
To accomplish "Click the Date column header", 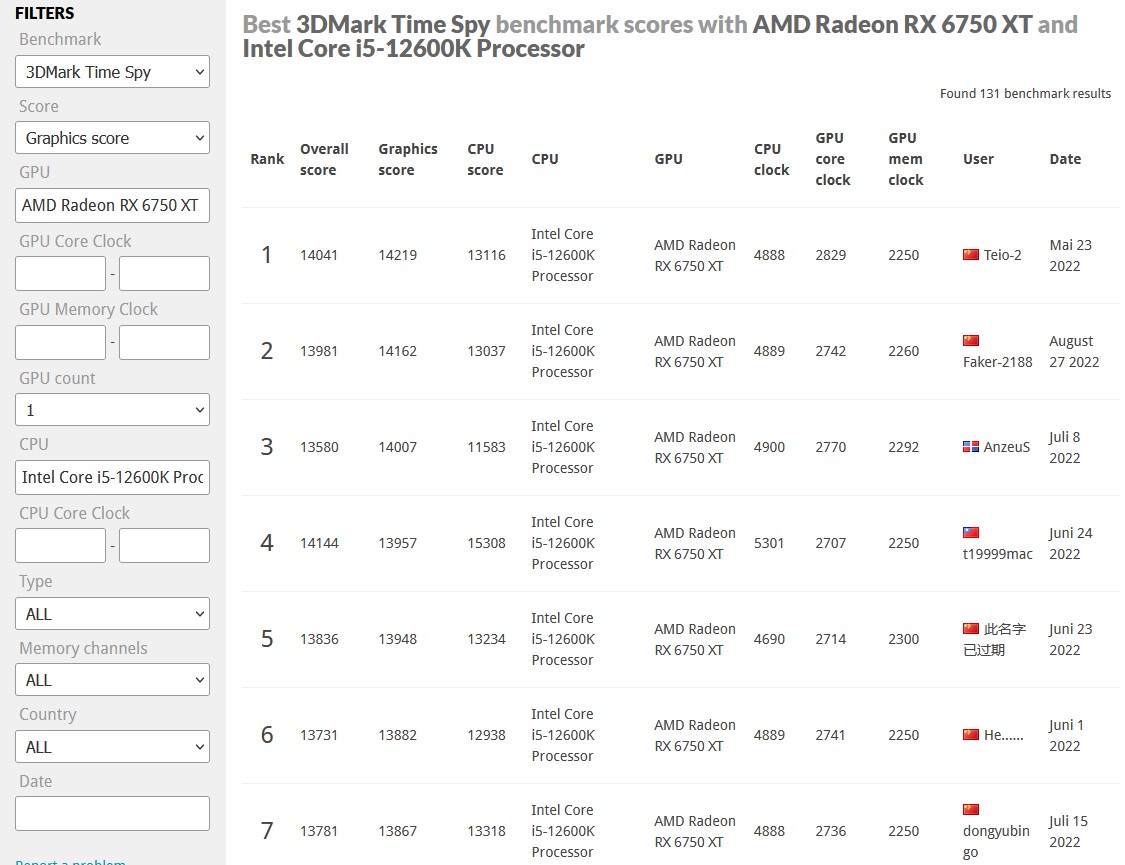I will 1065,159.
